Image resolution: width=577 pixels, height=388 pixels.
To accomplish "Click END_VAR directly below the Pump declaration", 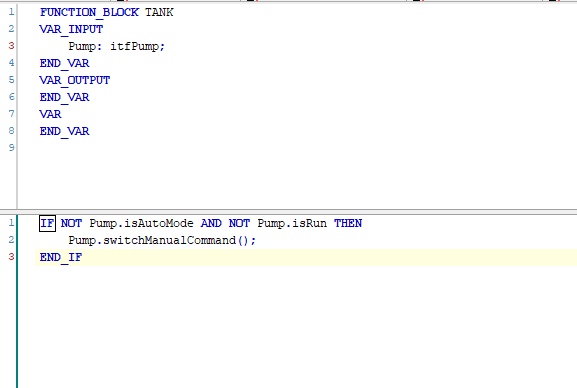I will [64, 63].
